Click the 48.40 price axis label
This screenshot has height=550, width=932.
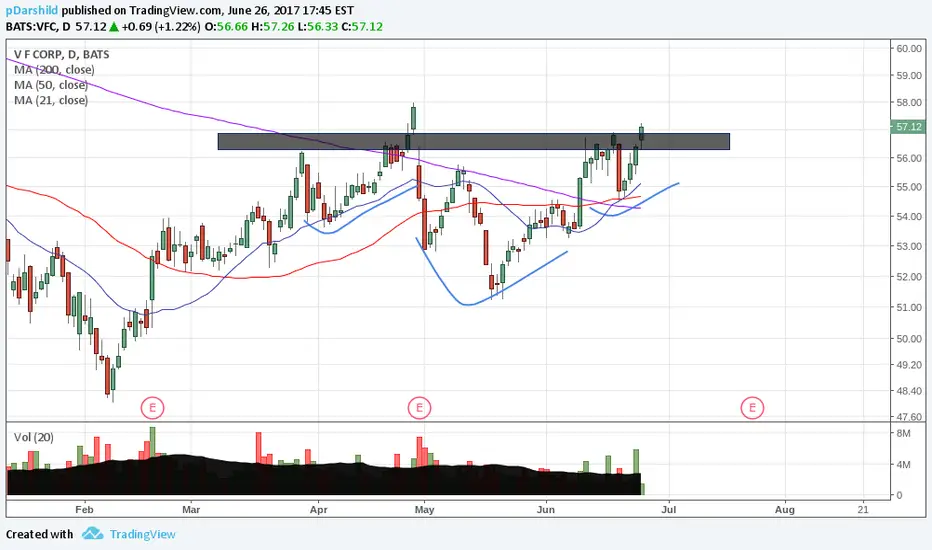909,391
